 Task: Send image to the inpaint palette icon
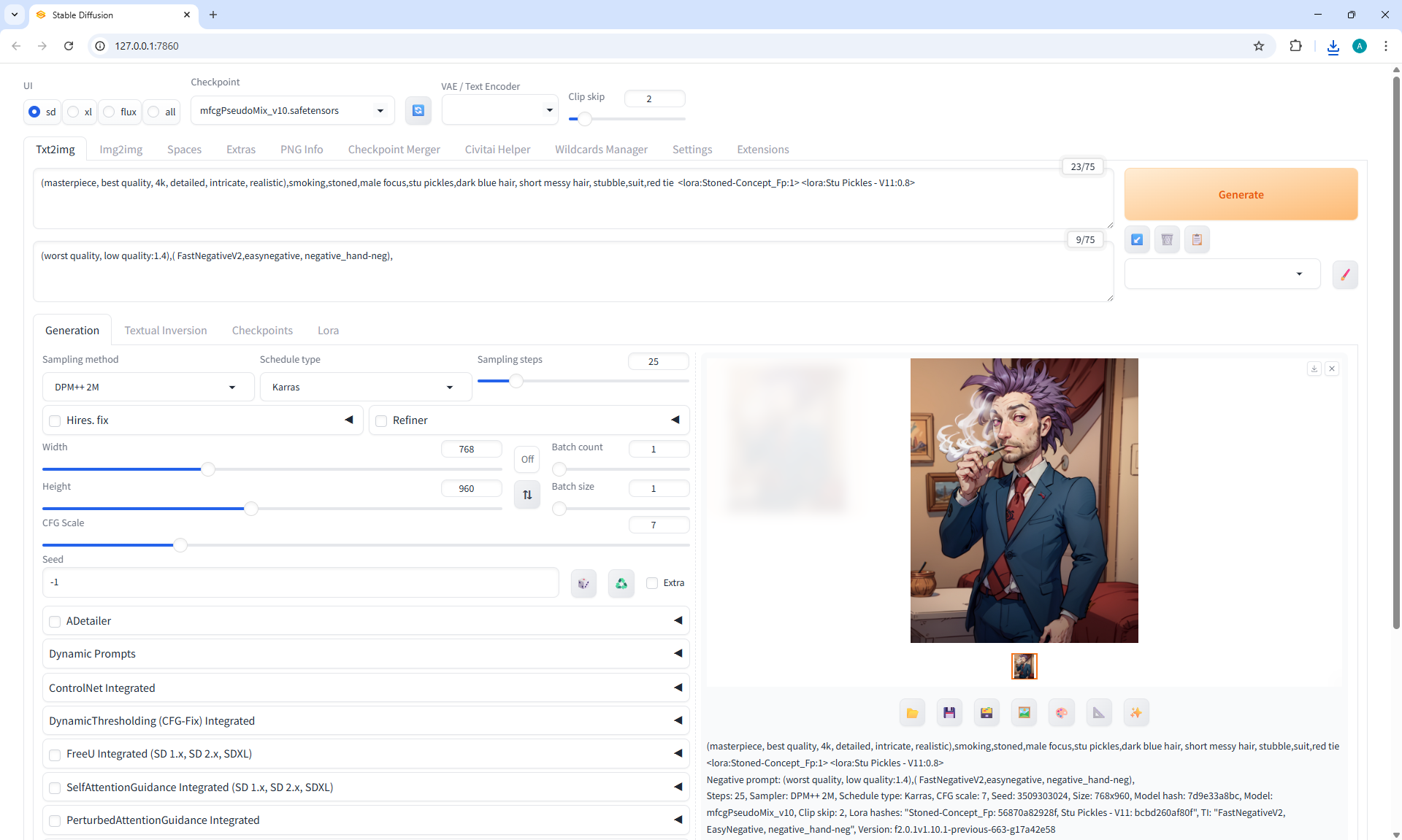click(x=1061, y=713)
